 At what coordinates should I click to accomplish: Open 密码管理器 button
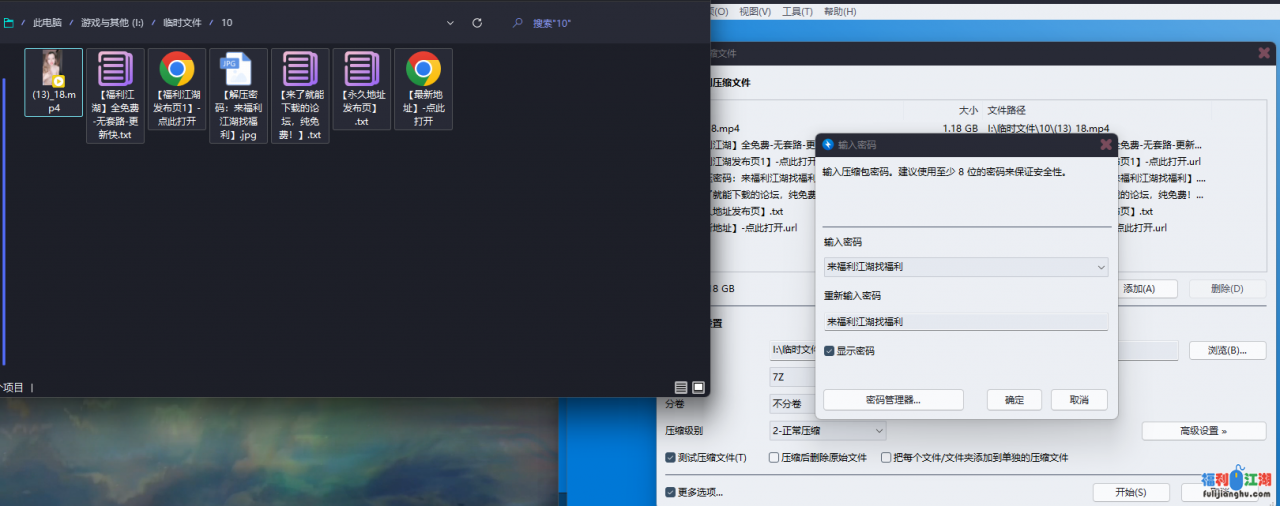[893, 400]
